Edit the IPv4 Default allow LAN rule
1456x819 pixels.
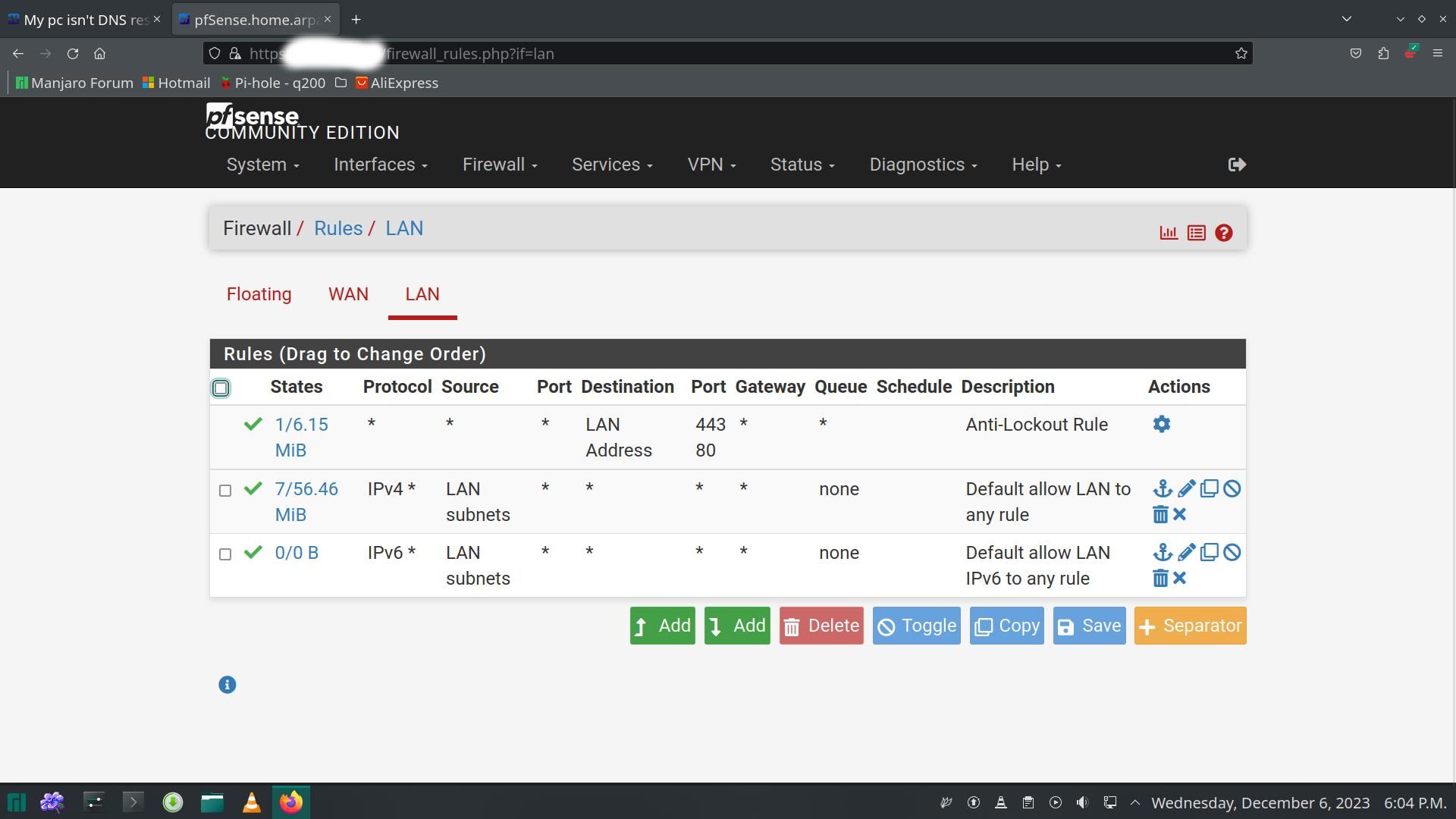(x=1187, y=489)
